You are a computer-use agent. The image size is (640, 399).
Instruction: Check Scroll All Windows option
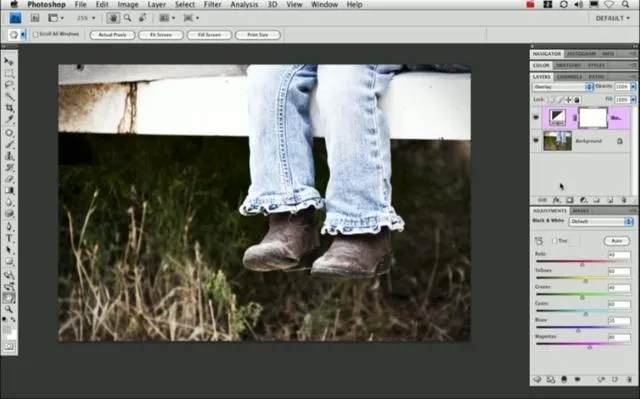pos(36,35)
